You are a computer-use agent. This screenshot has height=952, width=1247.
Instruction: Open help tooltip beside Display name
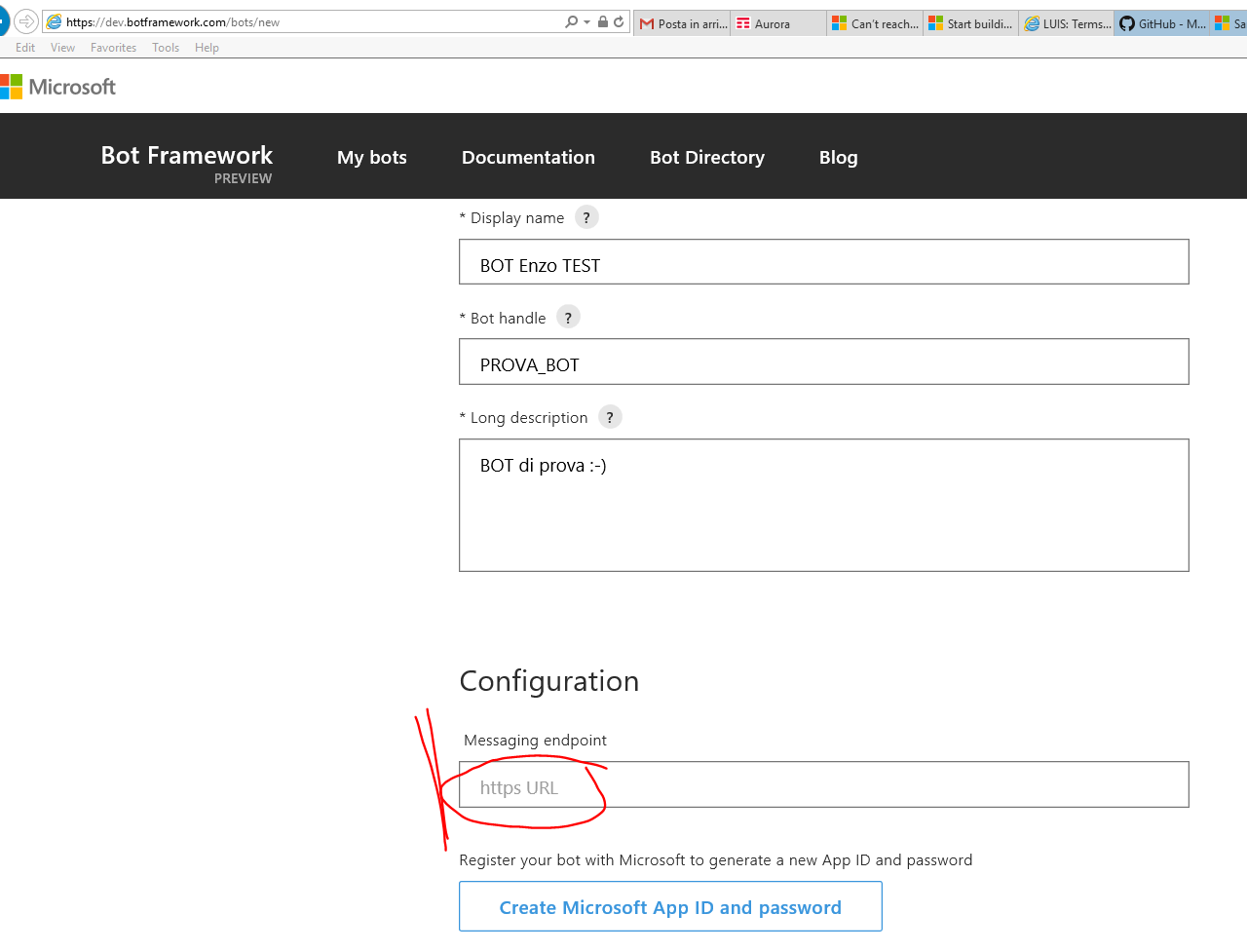pyautogui.click(x=586, y=217)
